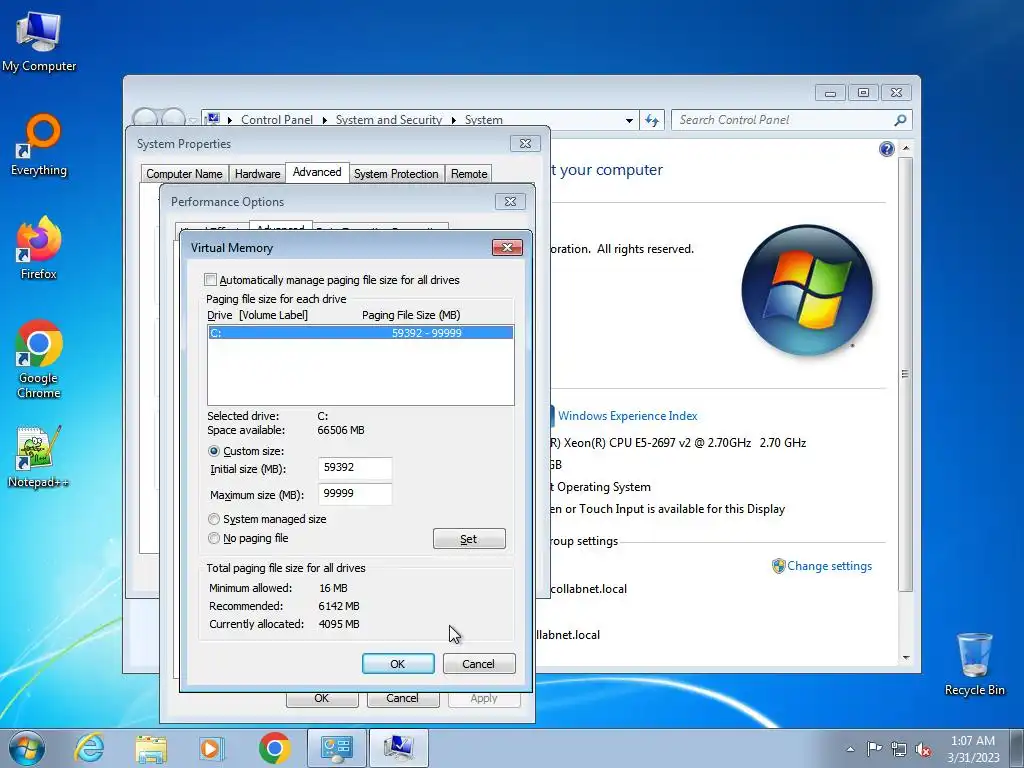Enable automatically manage paging file size

[210, 280]
